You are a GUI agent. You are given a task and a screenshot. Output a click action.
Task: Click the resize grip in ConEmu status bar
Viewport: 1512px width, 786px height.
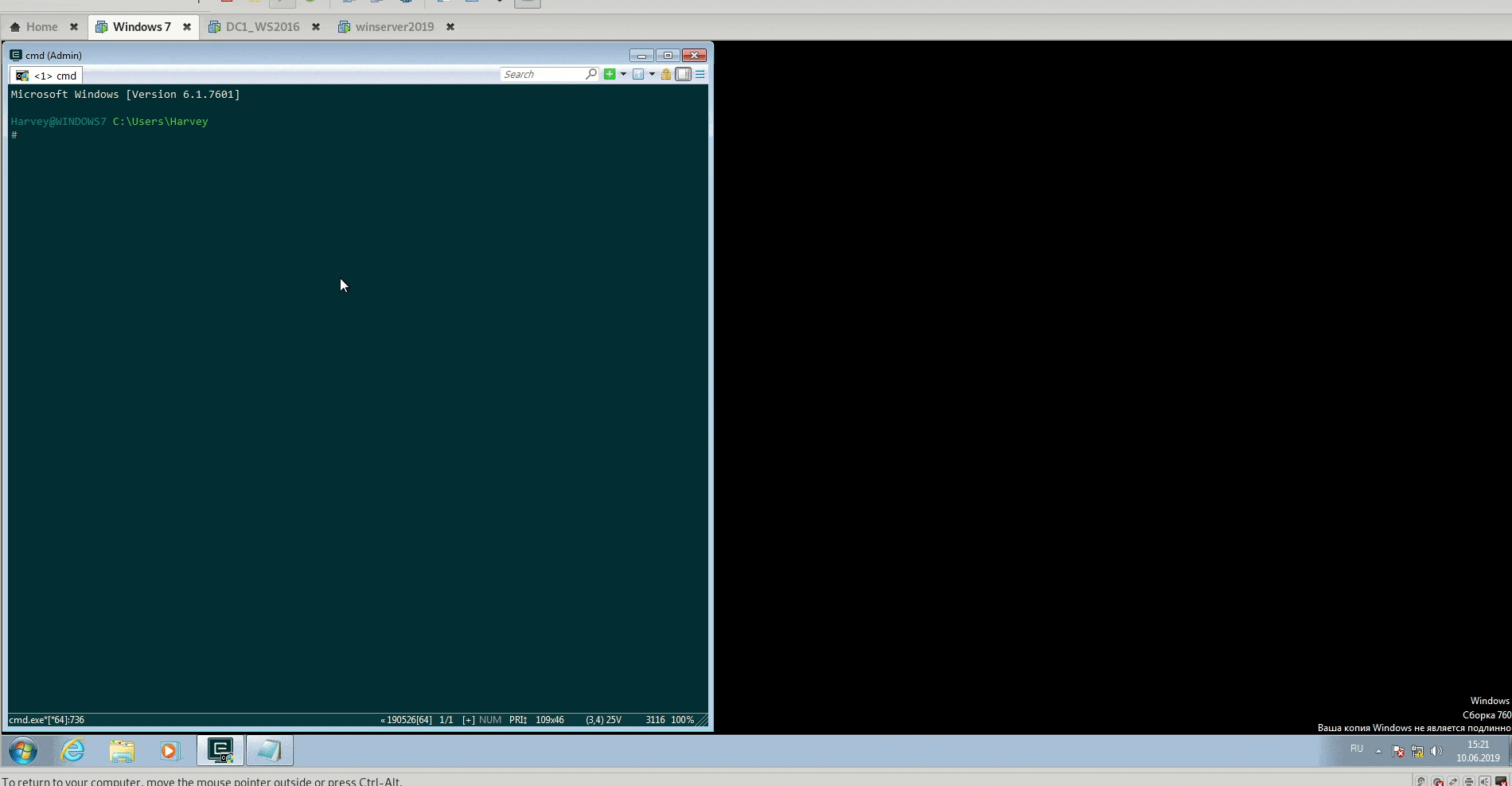click(702, 720)
